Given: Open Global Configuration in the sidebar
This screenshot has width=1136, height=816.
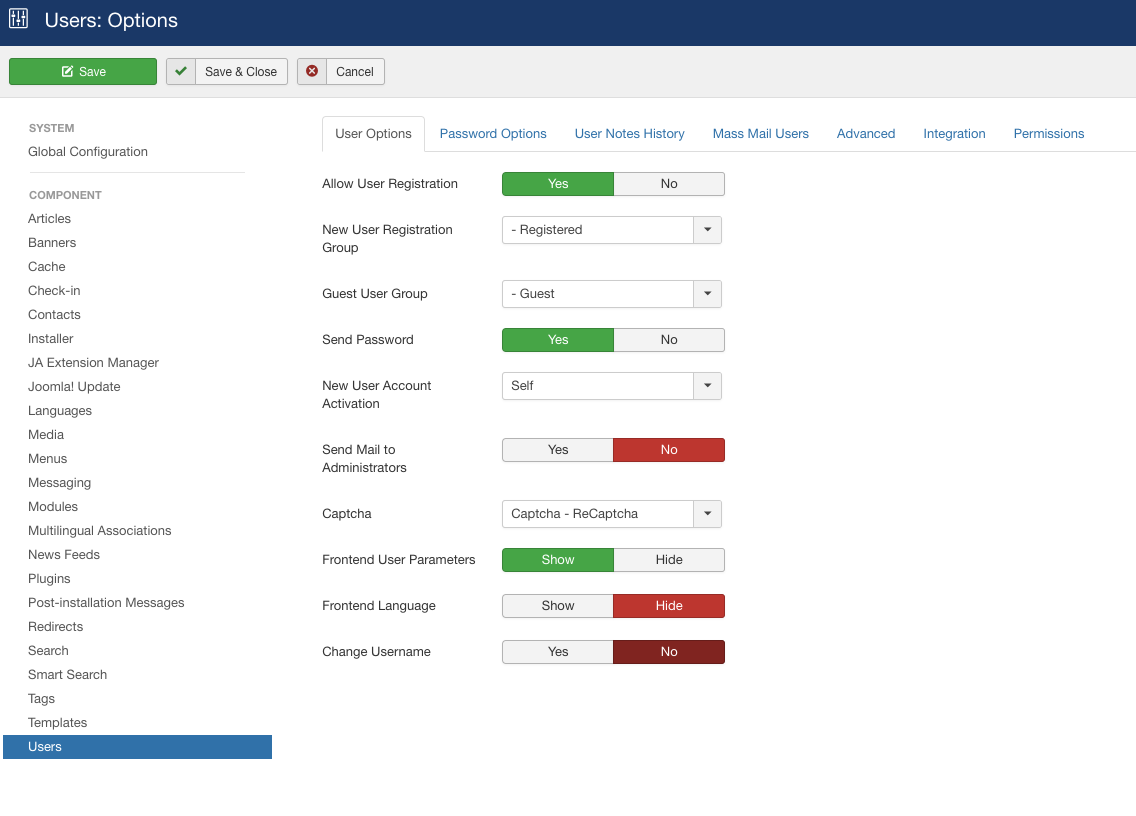Looking at the screenshot, I should (88, 152).
